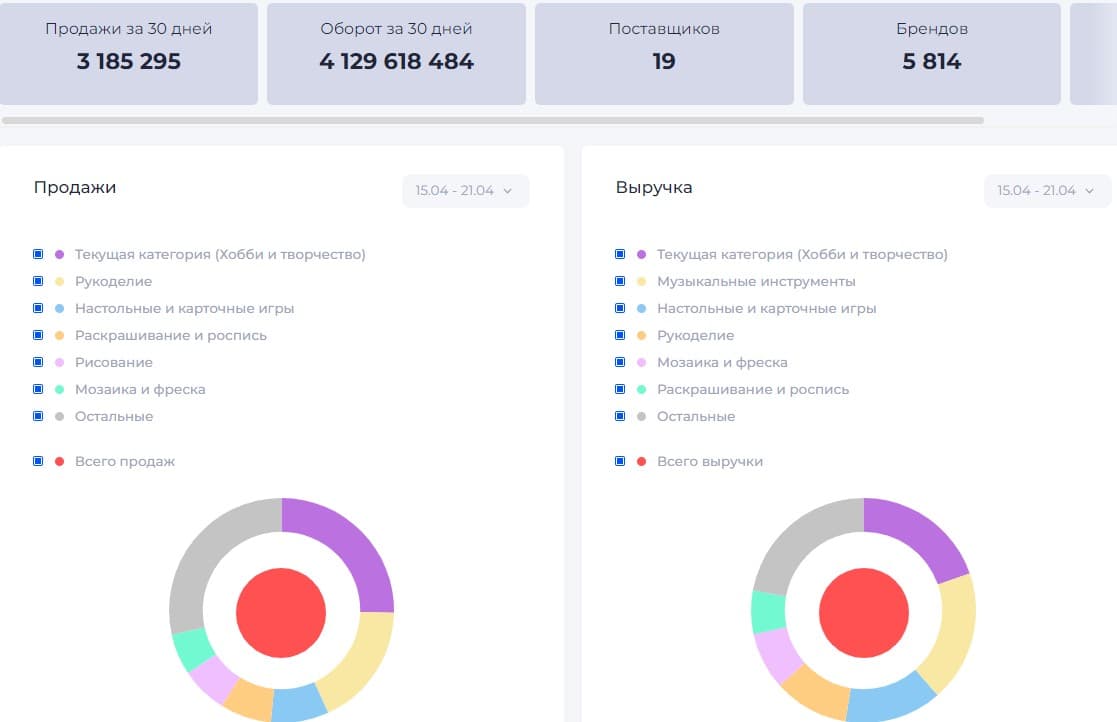
Task: Toggle the Рисование checkbox in the Продажи legend
Action: pos(38,362)
